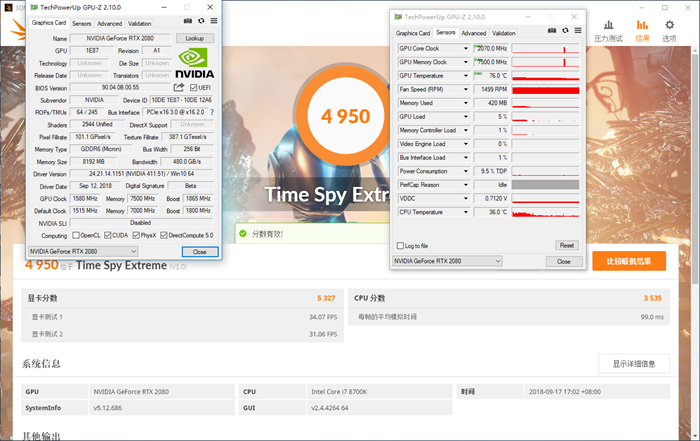
Task: Click the Lookup button
Action: pyautogui.click(x=195, y=38)
